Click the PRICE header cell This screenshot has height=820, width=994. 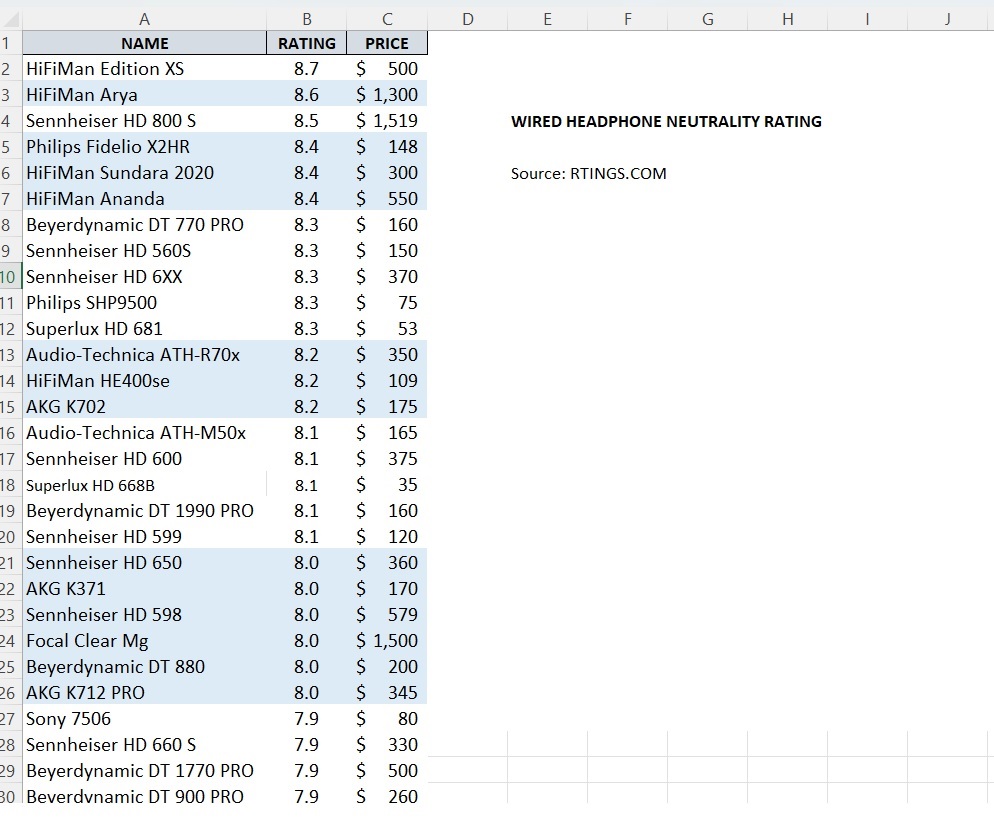[x=387, y=43]
